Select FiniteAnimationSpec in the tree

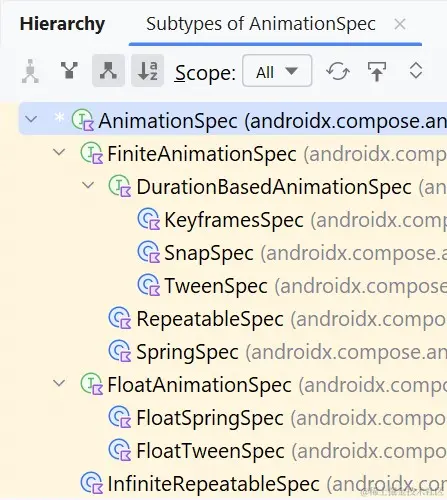202,154
